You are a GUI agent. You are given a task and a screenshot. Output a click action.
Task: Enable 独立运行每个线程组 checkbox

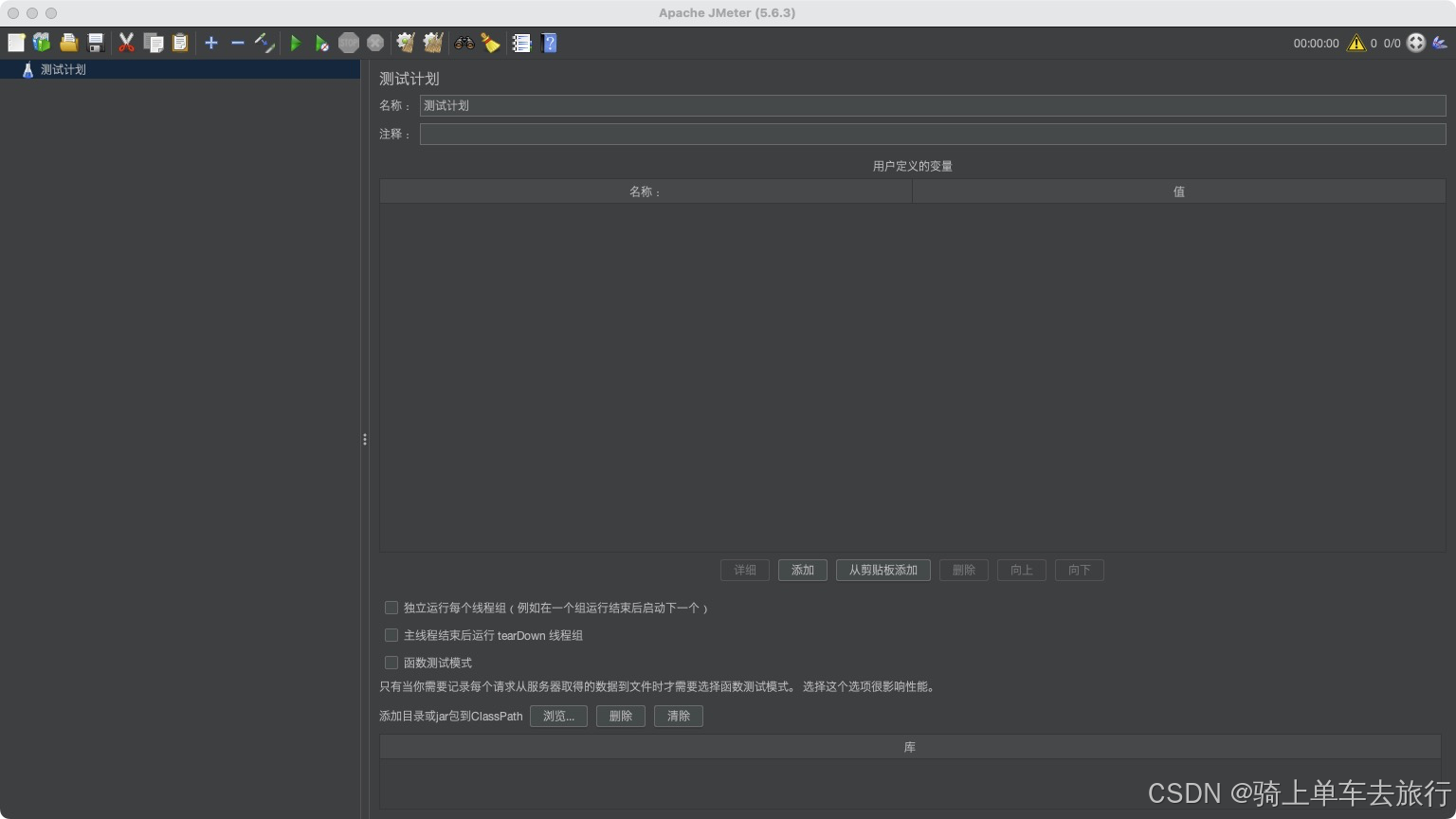(x=391, y=608)
